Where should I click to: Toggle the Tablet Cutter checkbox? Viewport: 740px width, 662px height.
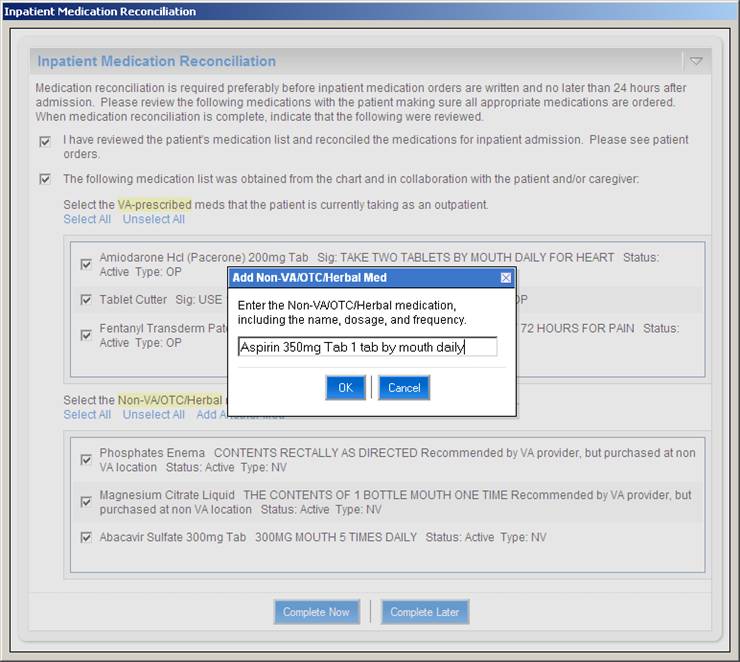(x=87, y=300)
